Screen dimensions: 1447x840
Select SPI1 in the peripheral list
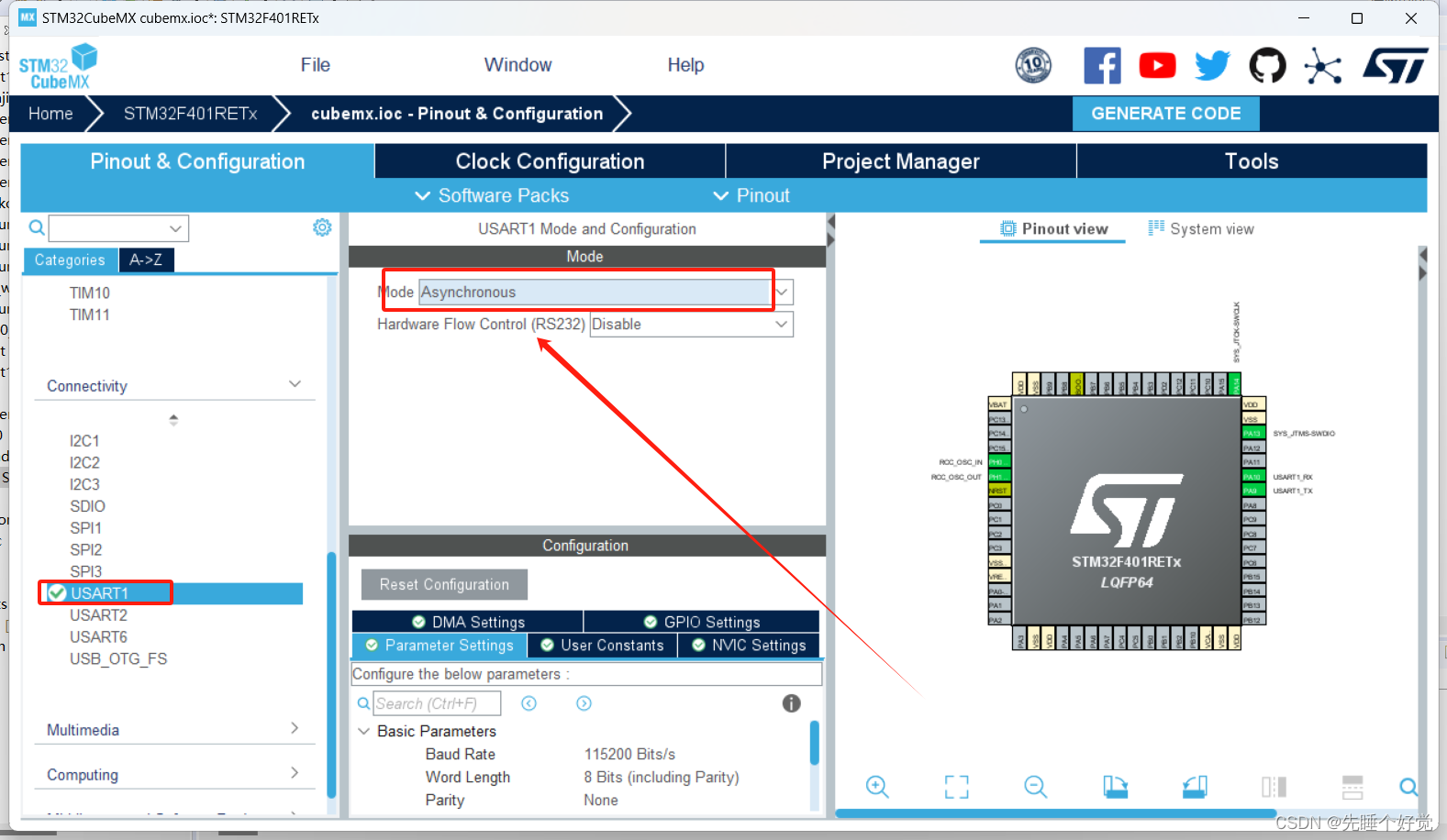(x=85, y=528)
